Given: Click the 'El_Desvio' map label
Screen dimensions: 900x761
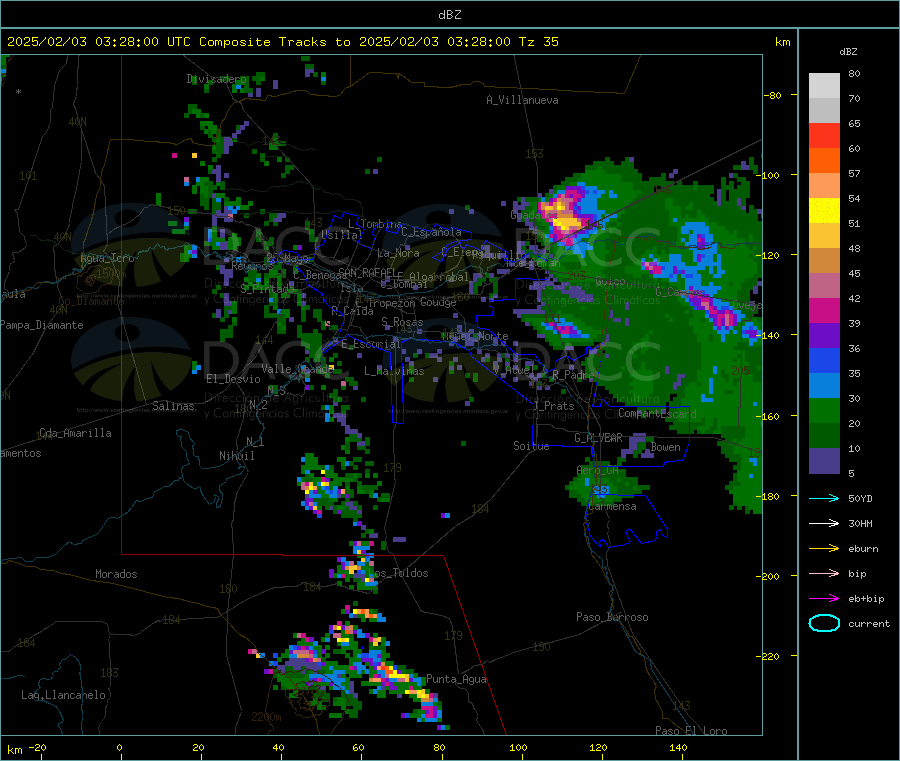Looking at the screenshot, I should pos(233,379).
